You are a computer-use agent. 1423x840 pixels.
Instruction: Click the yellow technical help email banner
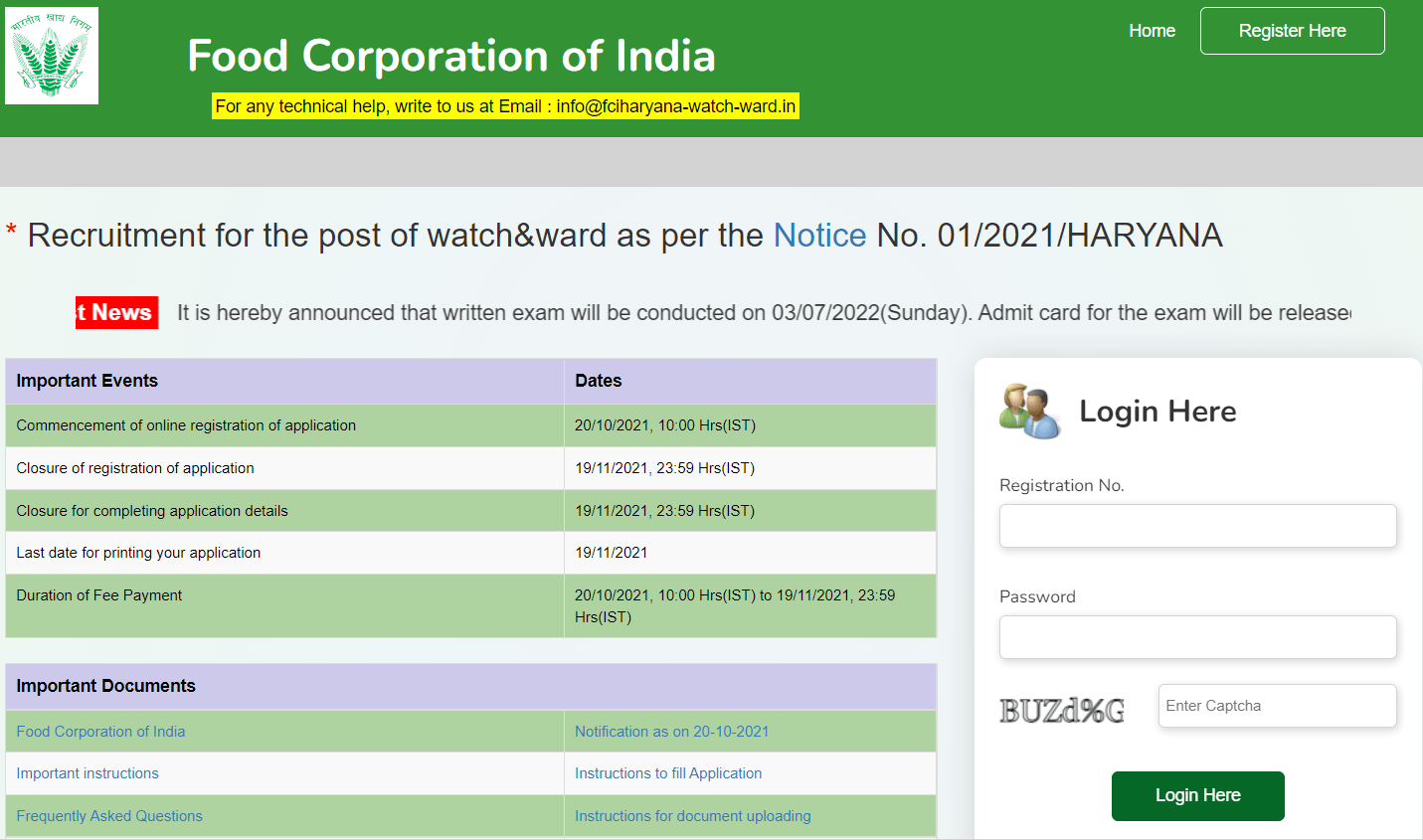505,106
